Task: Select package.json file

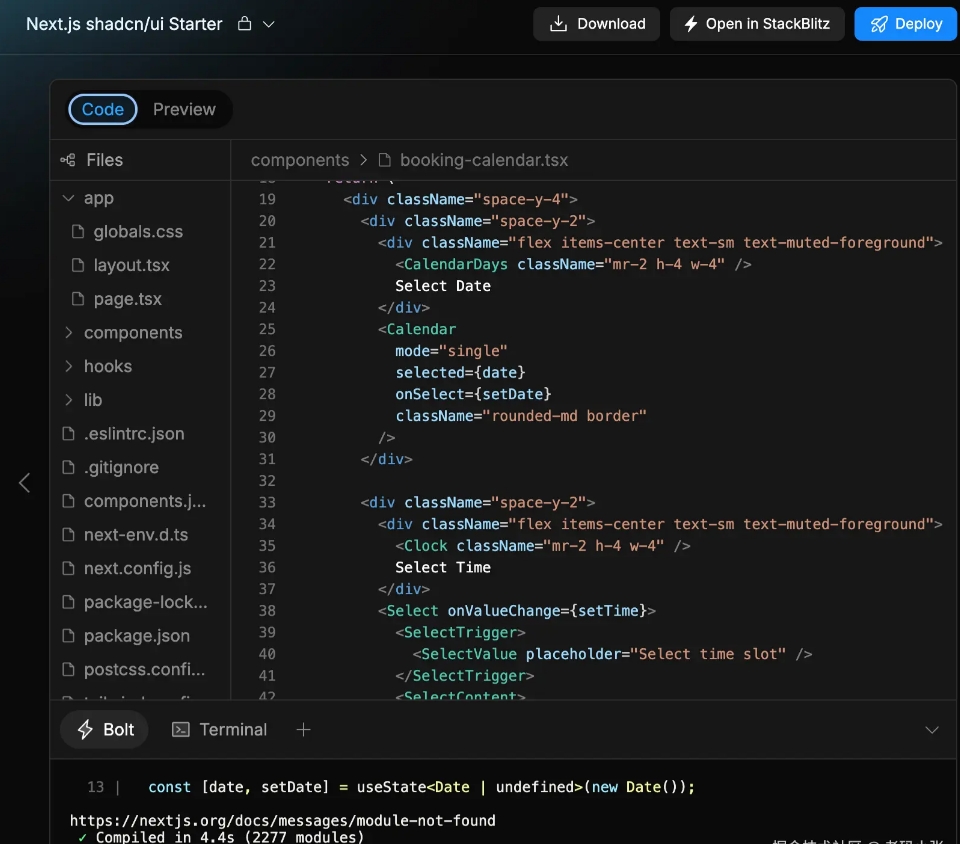Action: click(136, 636)
